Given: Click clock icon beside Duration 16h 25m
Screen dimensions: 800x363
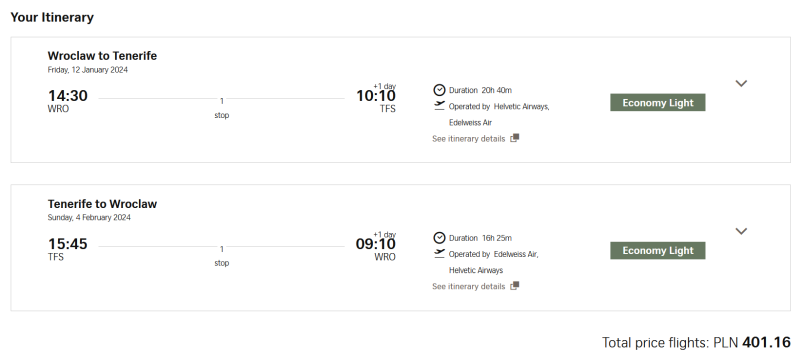Looking at the screenshot, I should coord(439,238).
